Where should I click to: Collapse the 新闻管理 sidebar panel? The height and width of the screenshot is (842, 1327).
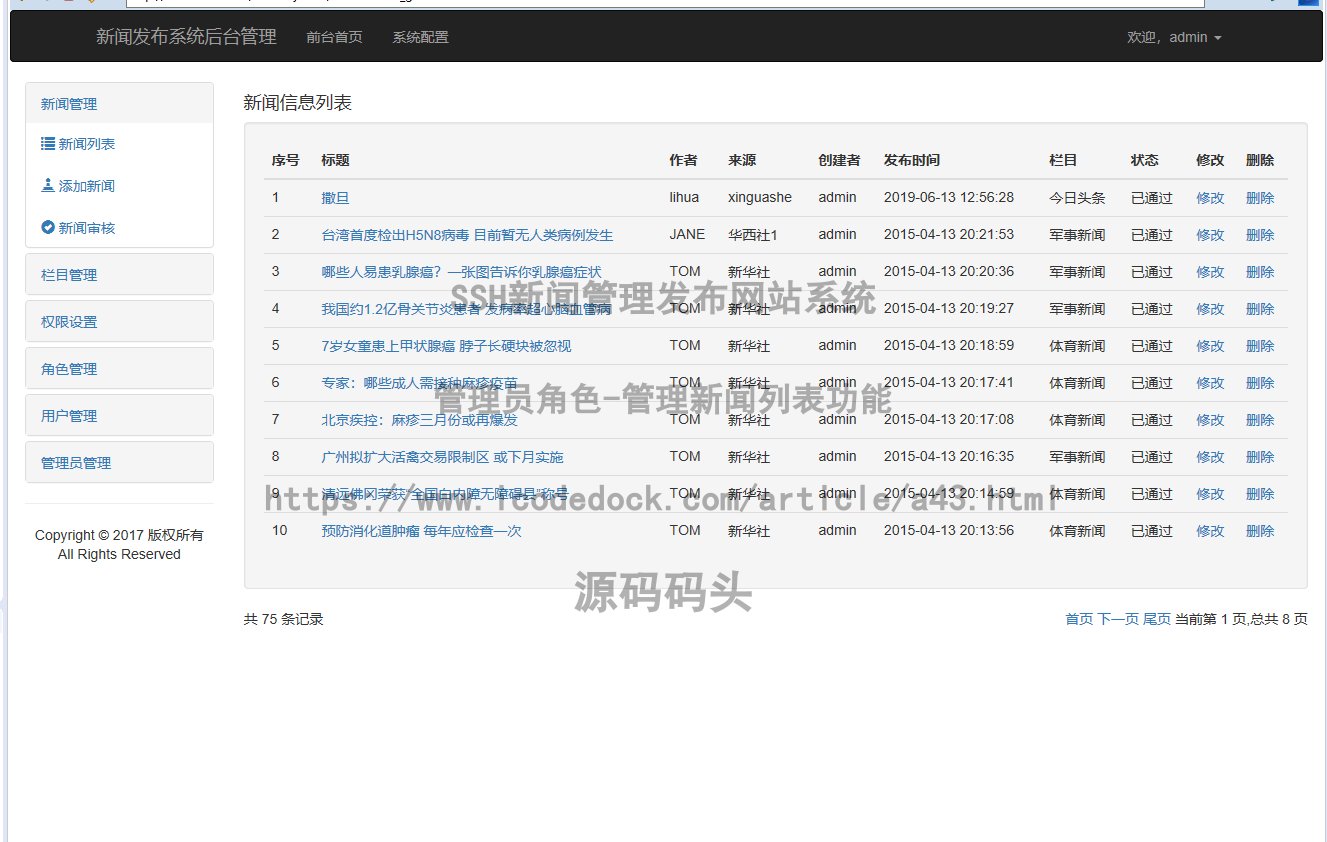click(69, 104)
